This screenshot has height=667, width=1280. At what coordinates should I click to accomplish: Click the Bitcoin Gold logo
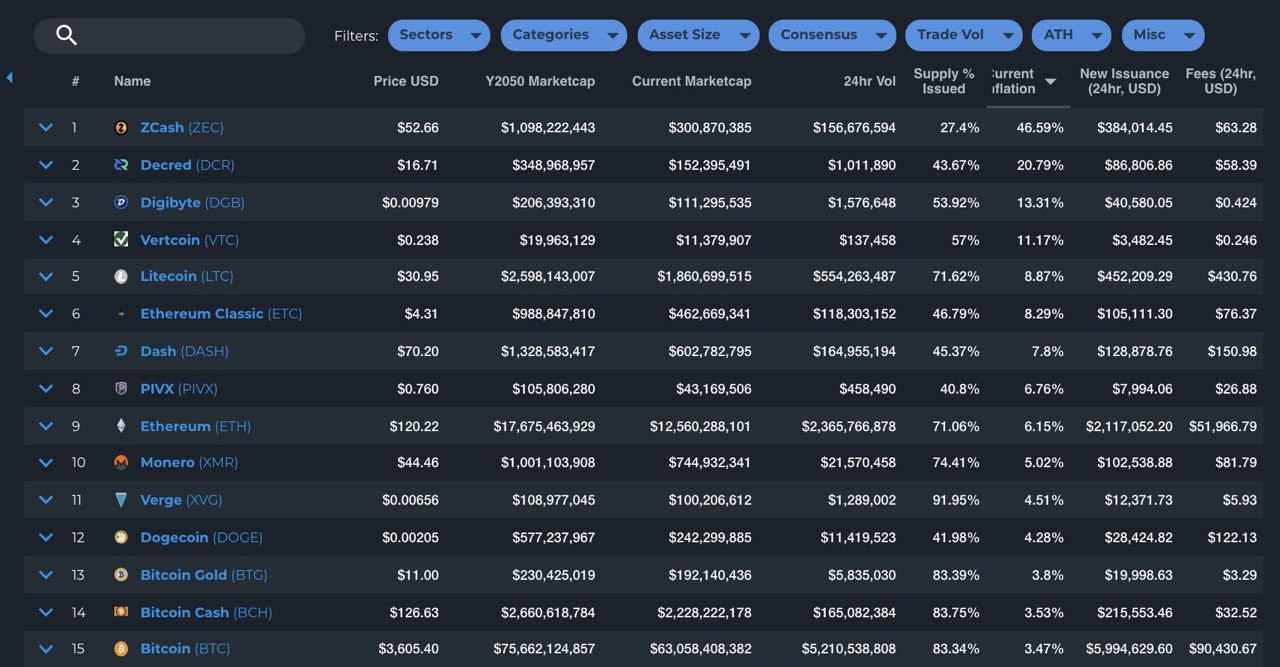click(x=121, y=575)
